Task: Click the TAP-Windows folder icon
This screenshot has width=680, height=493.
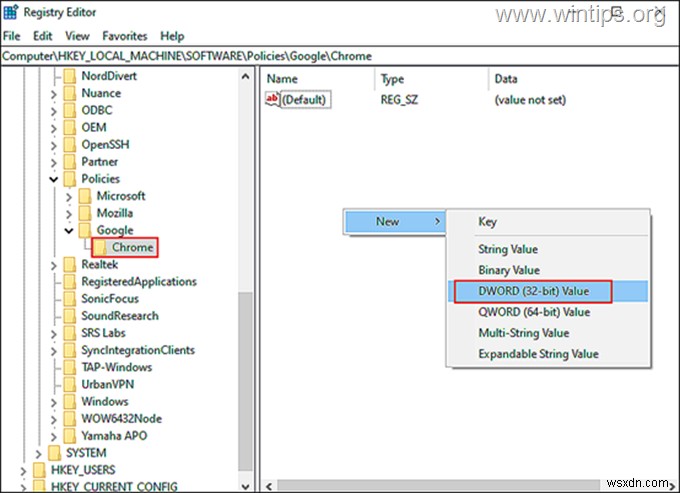Action: click(70, 367)
